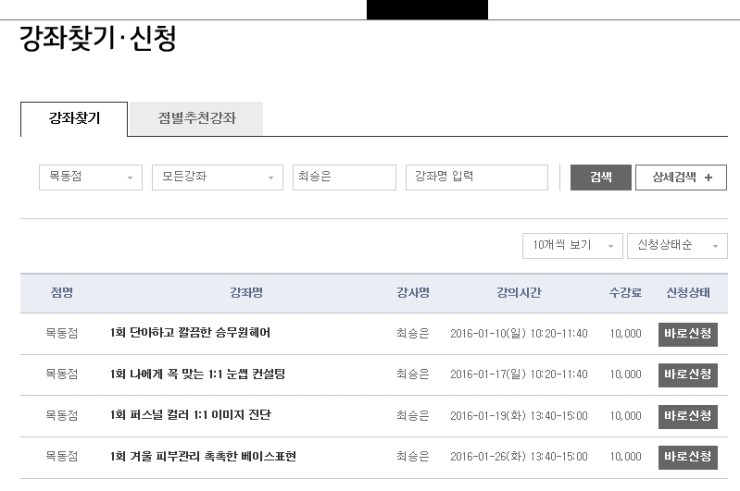This screenshot has width=740, height=491.
Task: Click the 강좌명 column header
Action: (x=246, y=293)
